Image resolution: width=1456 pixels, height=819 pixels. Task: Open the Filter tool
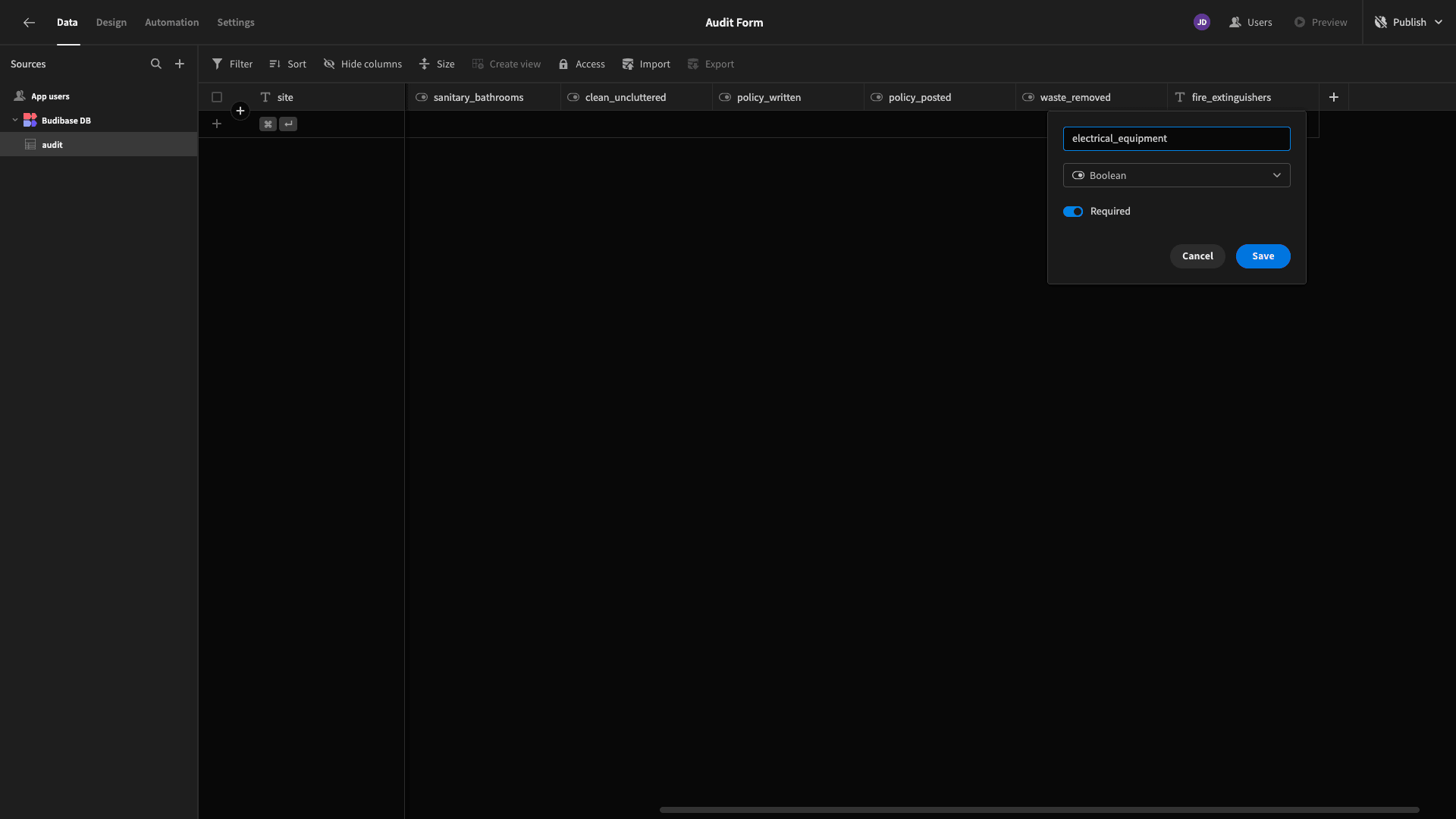pos(232,64)
